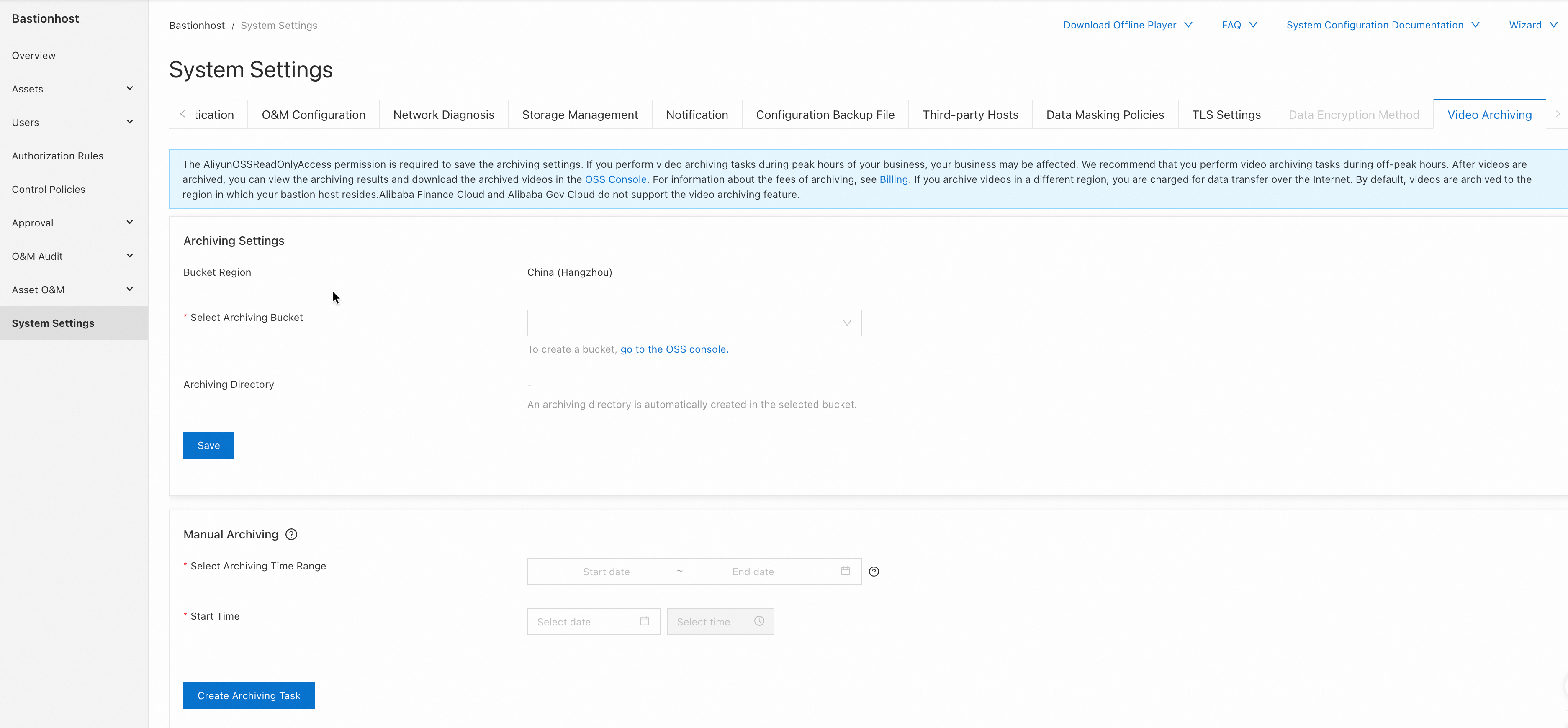Click help icon beside archiving time range
1568x728 pixels.
click(874, 571)
